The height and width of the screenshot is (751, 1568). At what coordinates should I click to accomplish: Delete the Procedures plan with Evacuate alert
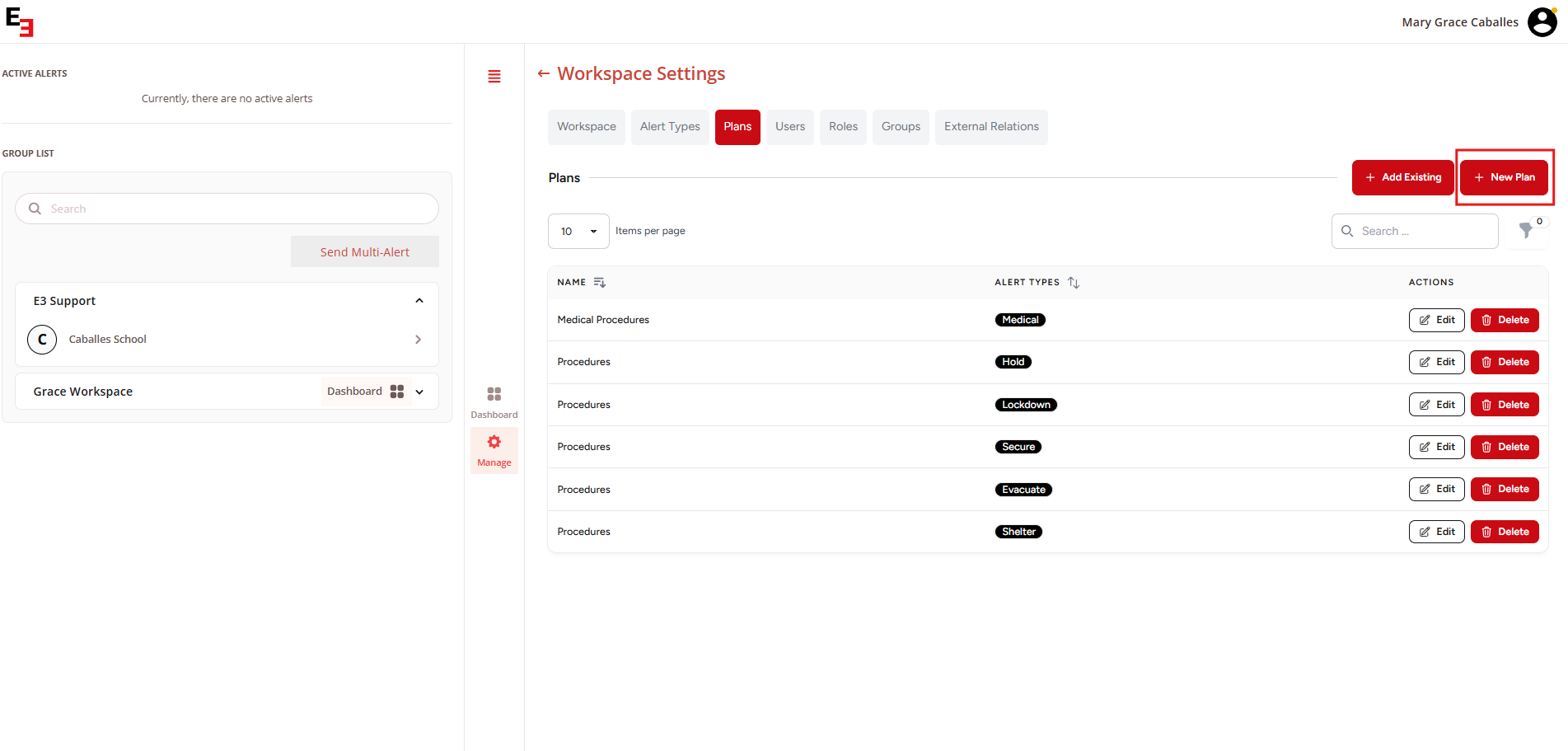(1505, 489)
